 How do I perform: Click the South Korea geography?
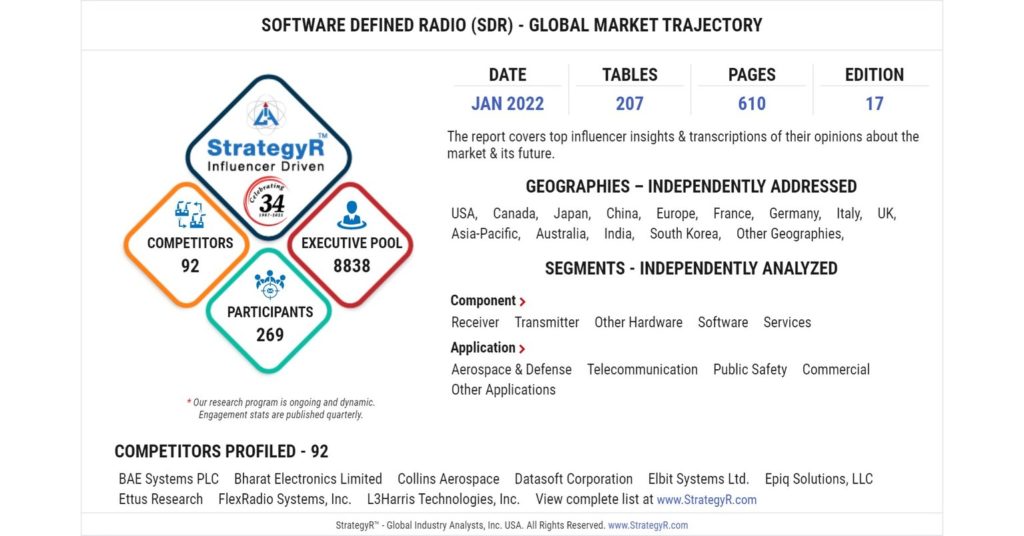[x=685, y=234]
